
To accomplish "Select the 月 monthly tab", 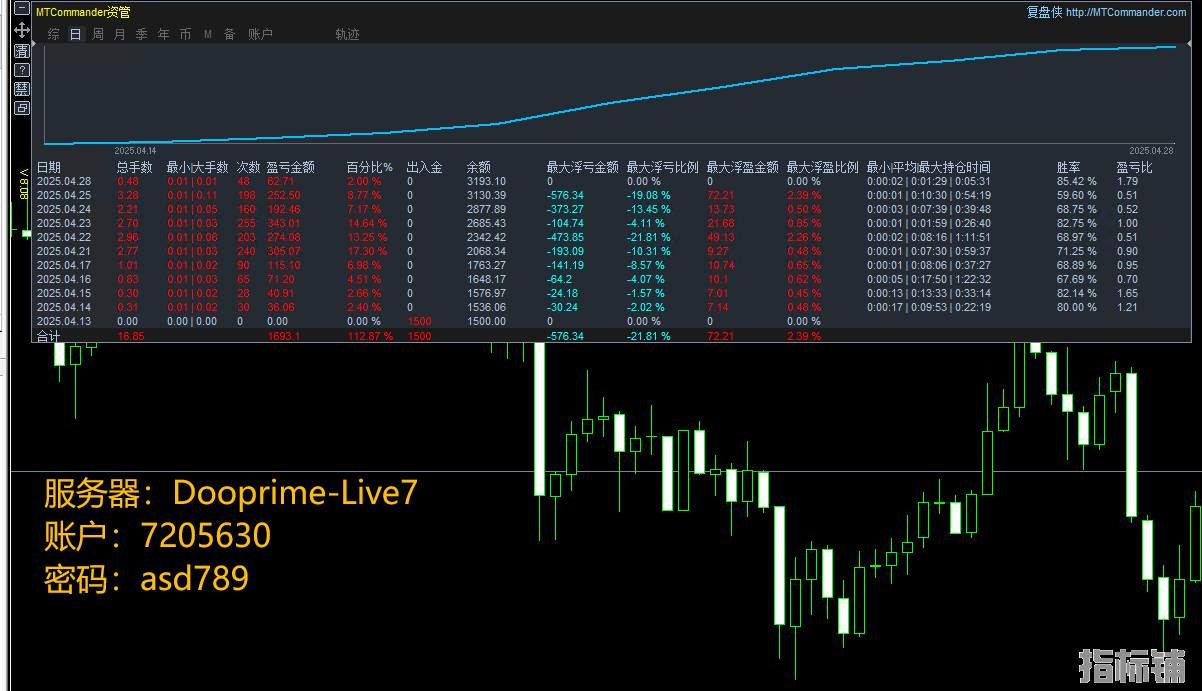I will pos(120,34).
